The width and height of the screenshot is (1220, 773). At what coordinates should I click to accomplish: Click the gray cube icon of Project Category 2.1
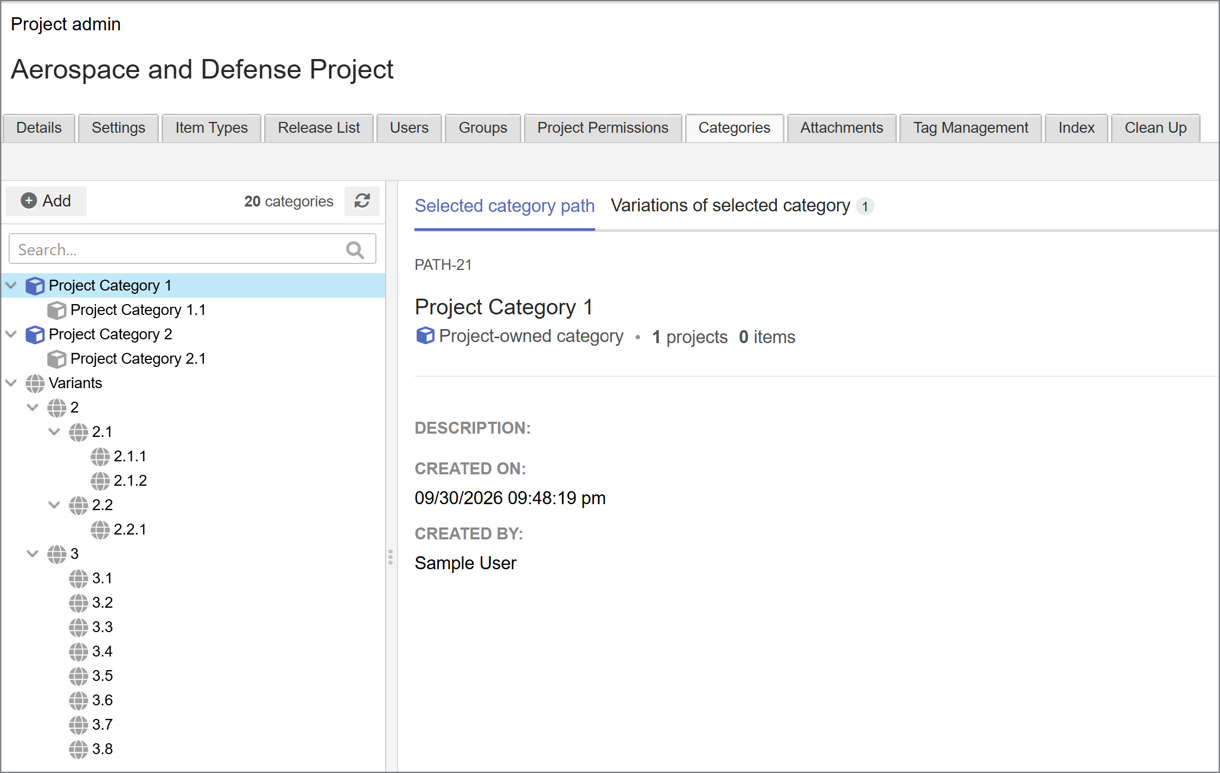click(x=57, y=359)
